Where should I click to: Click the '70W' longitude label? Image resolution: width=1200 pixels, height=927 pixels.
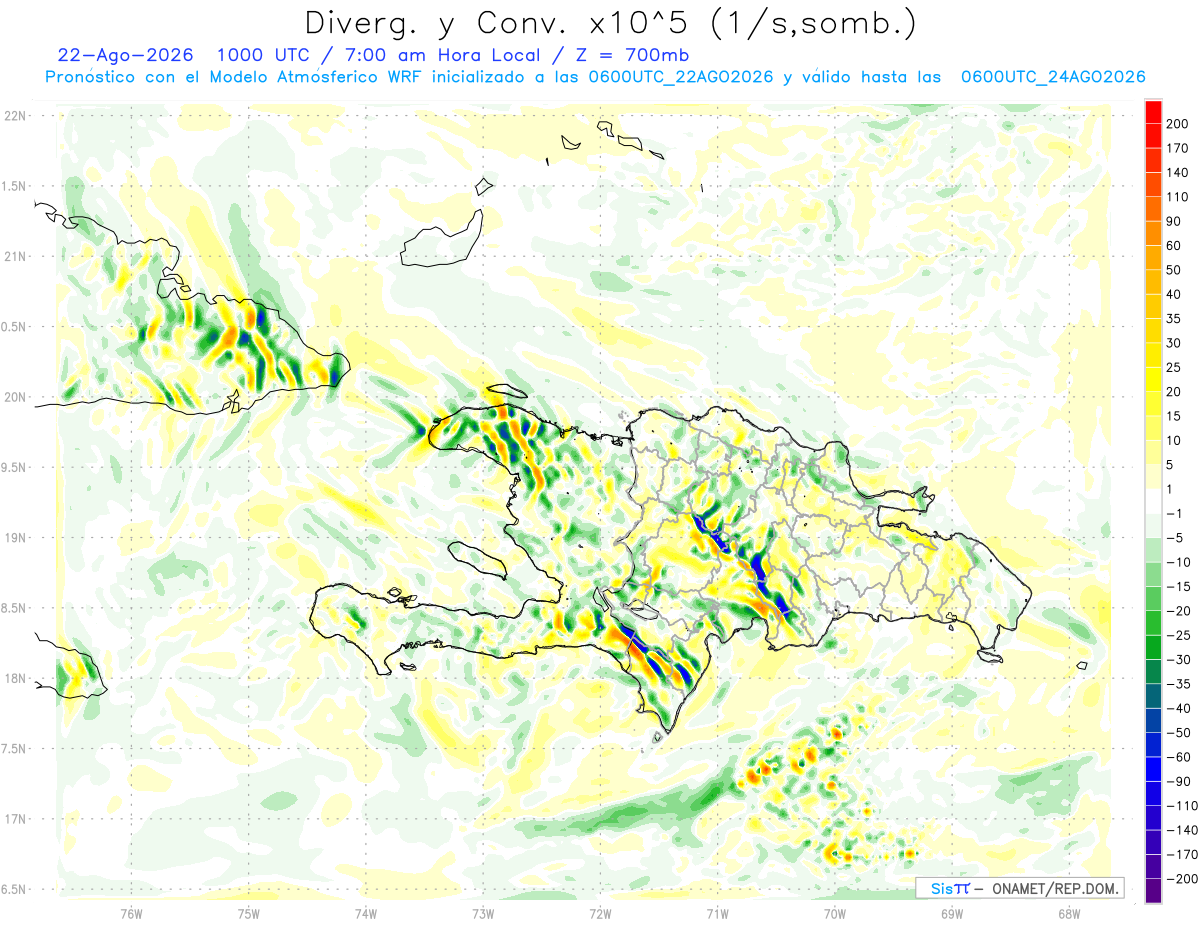point(835,913)
